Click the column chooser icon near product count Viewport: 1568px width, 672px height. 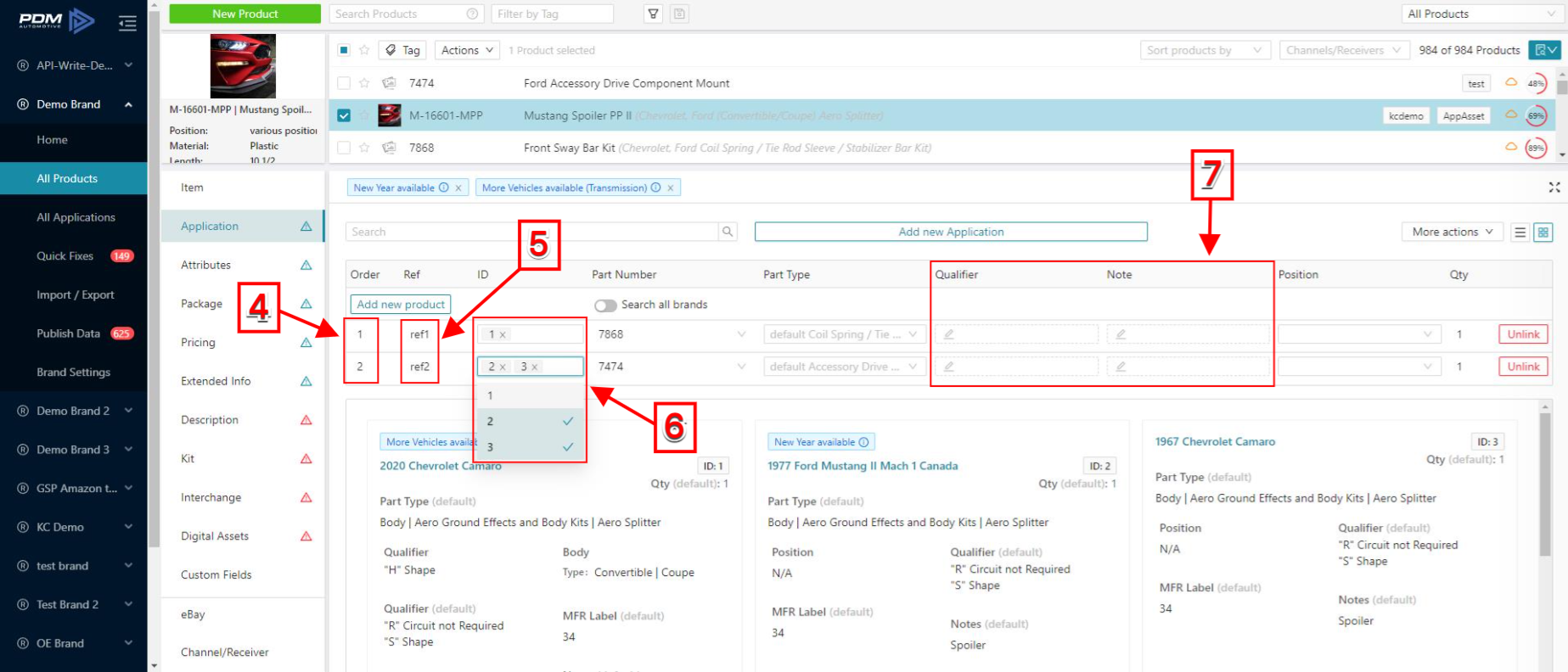[x=1544, y=50]
